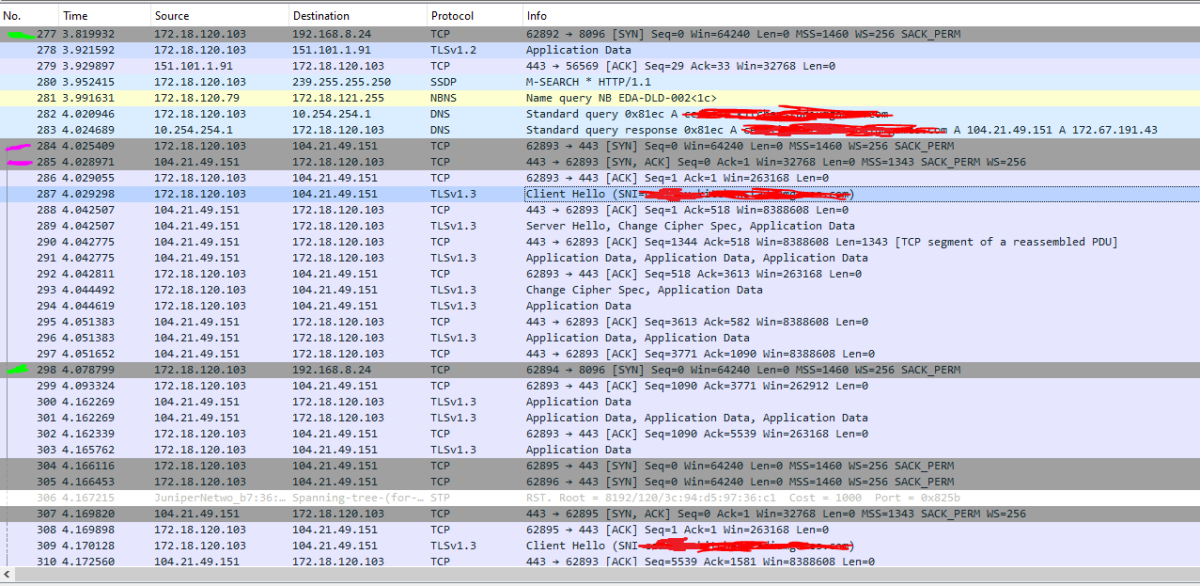1200x586 pixels.
Task: Select packet 301 triple Application Data
Action: [x=600, y=418]
